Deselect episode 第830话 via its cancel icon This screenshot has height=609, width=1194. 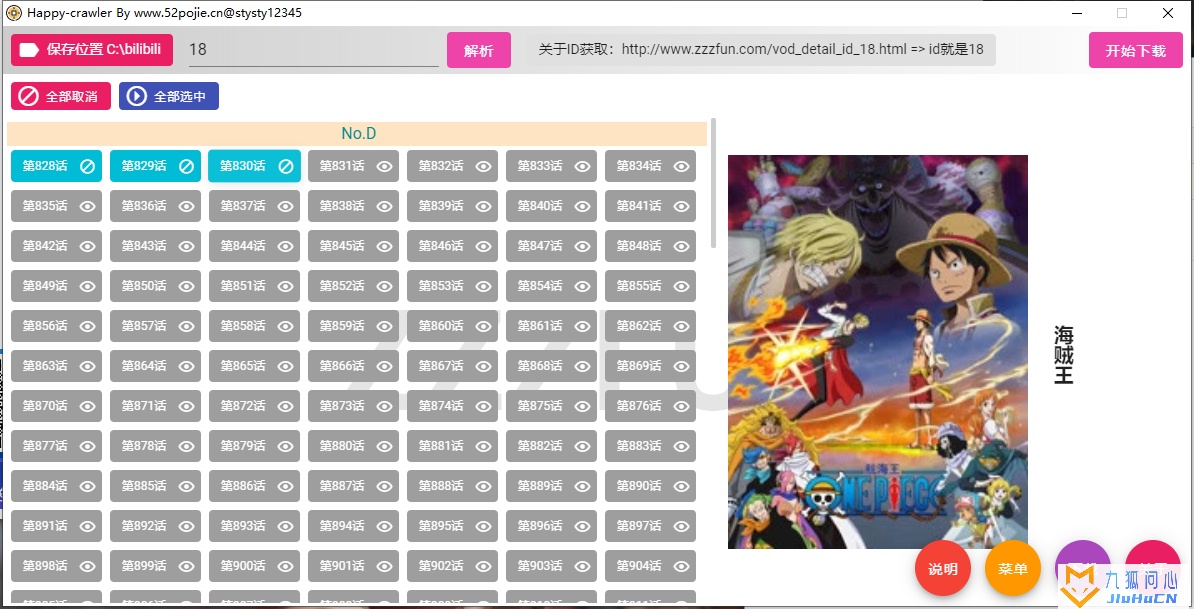click(x=286, y=166)
